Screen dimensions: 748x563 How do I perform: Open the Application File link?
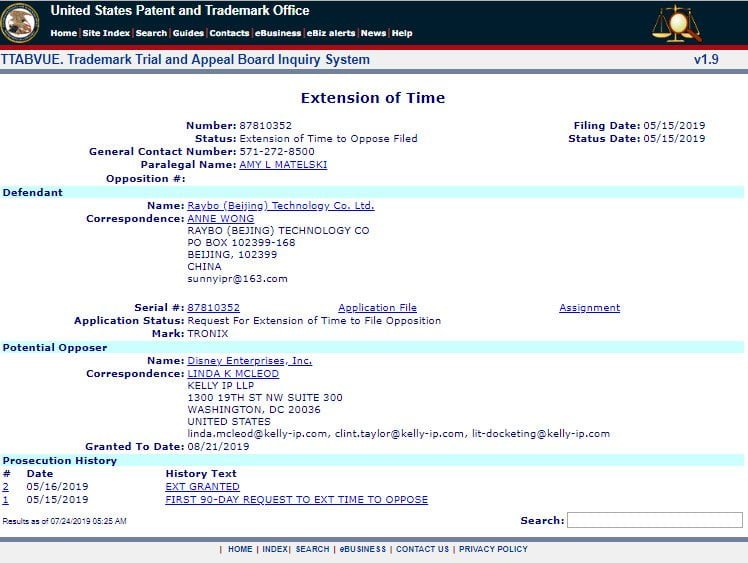point(377,308)
